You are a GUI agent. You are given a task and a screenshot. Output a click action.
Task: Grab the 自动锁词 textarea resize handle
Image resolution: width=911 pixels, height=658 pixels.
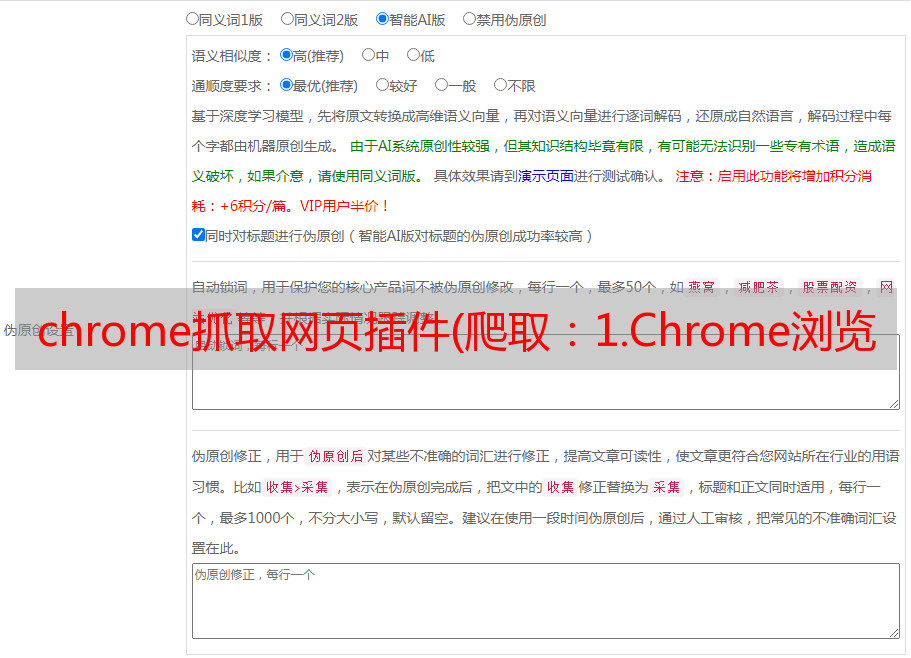click(894, 404)
